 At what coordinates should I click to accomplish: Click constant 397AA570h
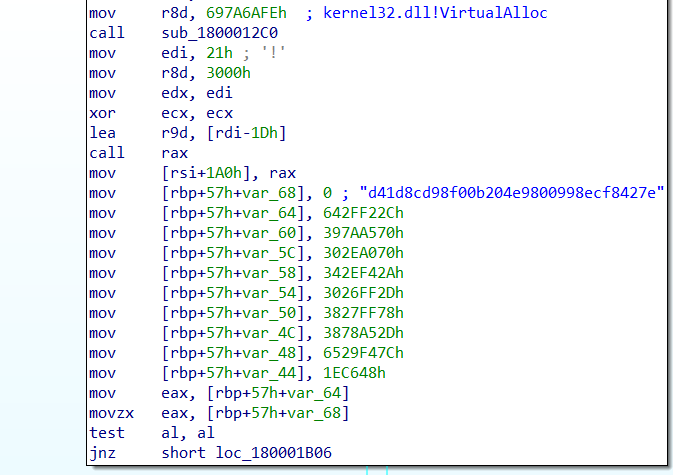coord(363,233)
